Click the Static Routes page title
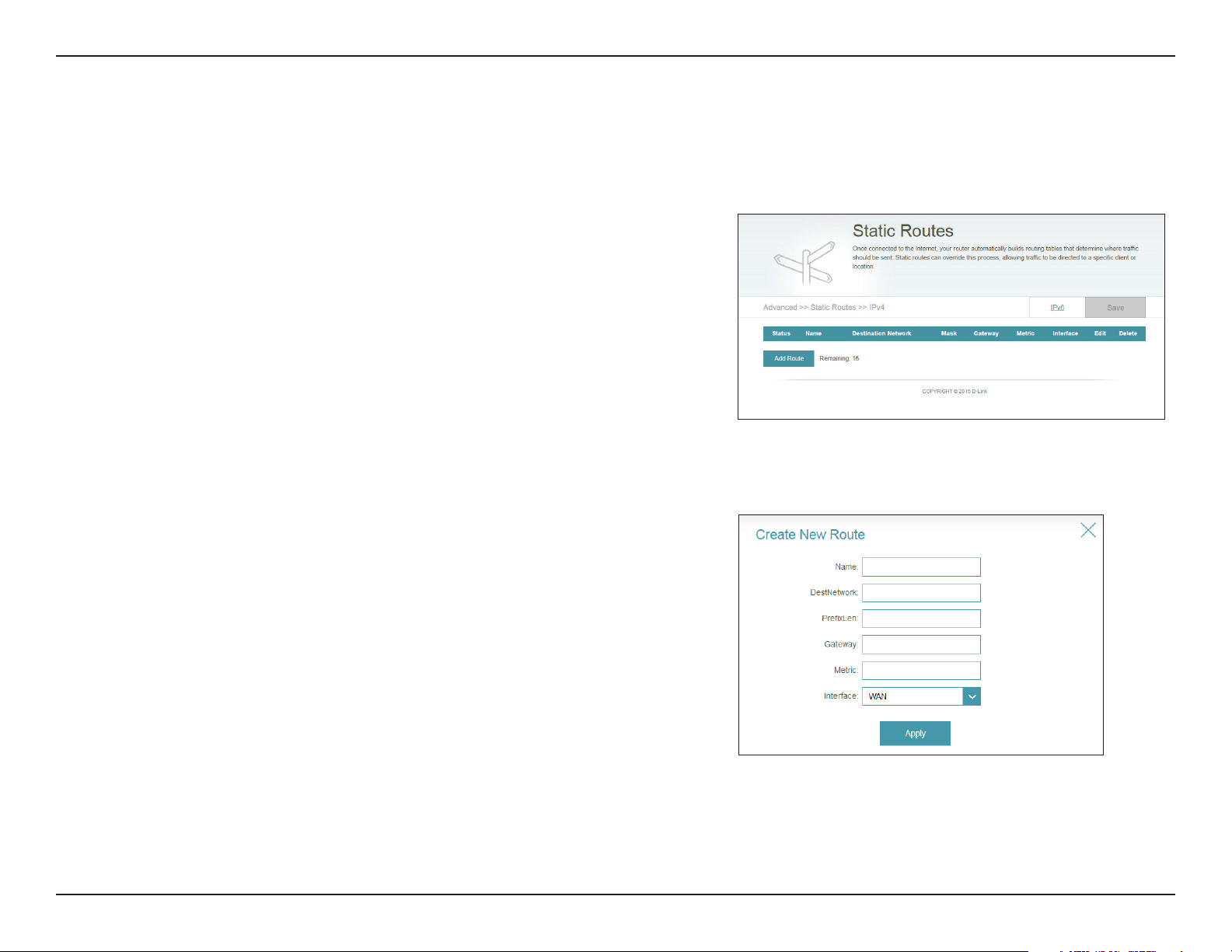1232x952 pixels. [902, 231]
